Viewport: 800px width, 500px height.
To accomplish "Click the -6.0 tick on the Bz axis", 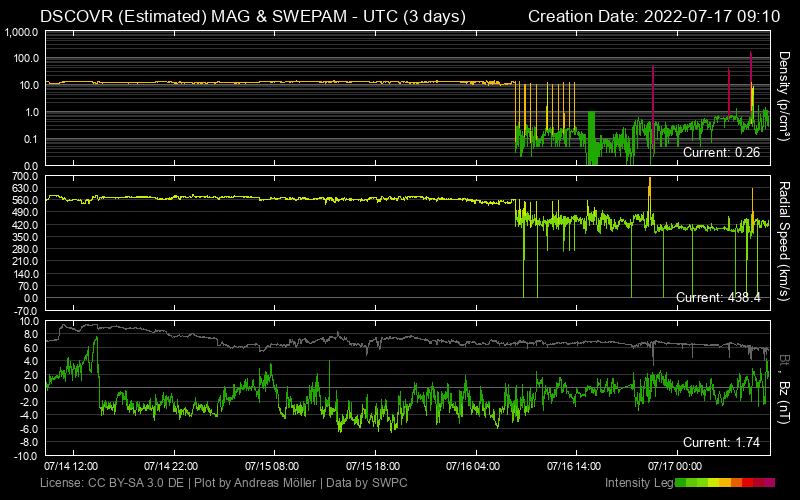I will coord(28,429).
